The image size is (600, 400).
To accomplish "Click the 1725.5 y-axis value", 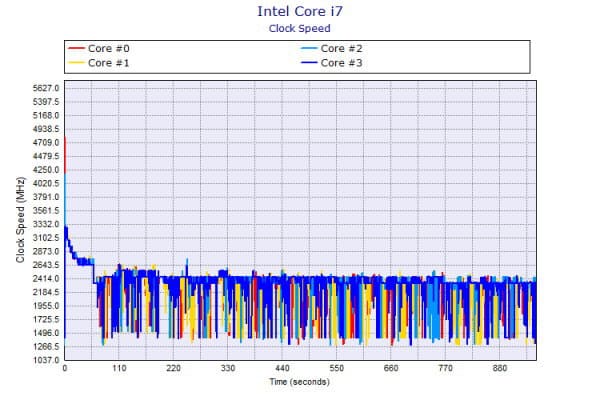I will [x=46, y=320].
